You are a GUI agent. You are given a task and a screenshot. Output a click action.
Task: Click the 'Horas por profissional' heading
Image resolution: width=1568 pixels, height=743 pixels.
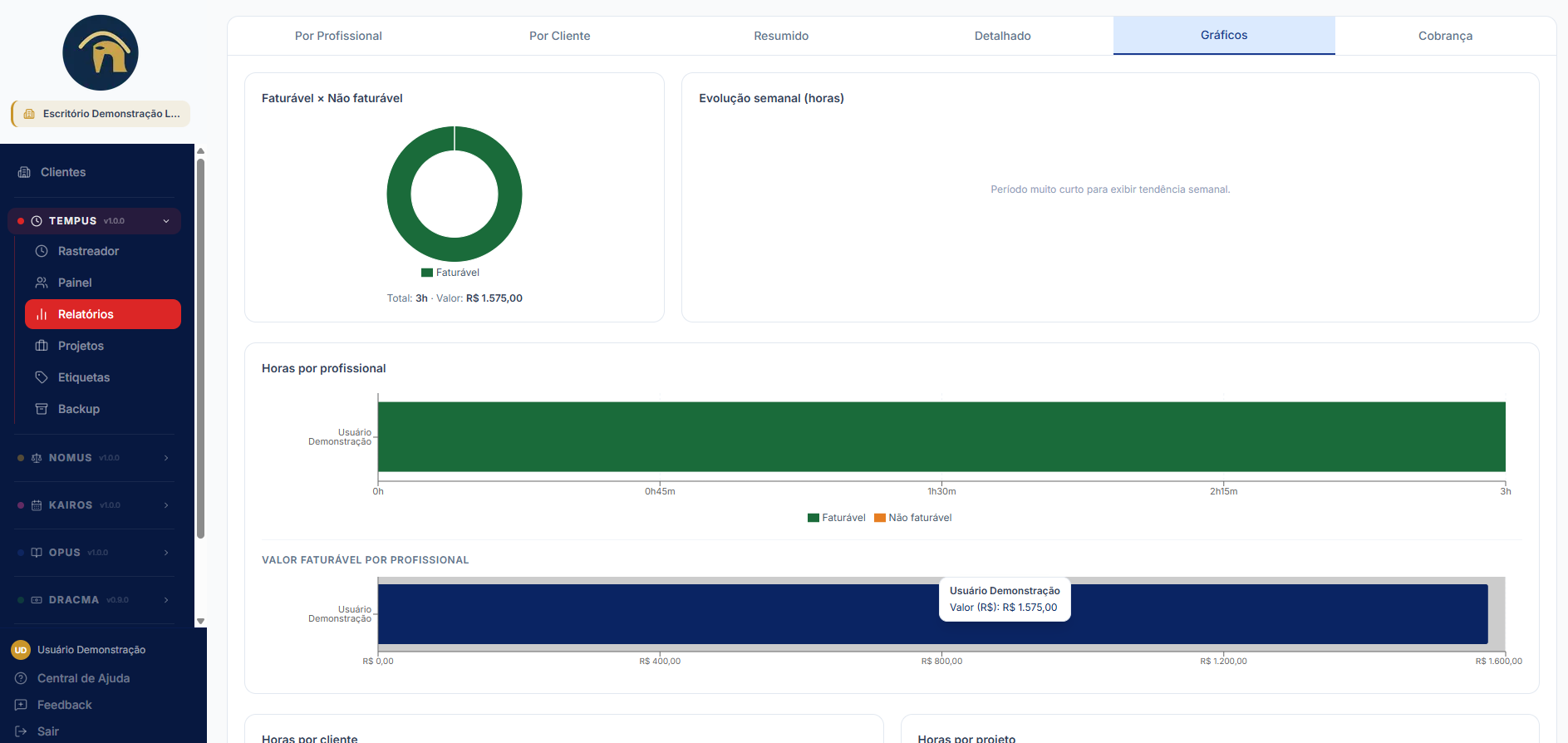coord(324,368)
